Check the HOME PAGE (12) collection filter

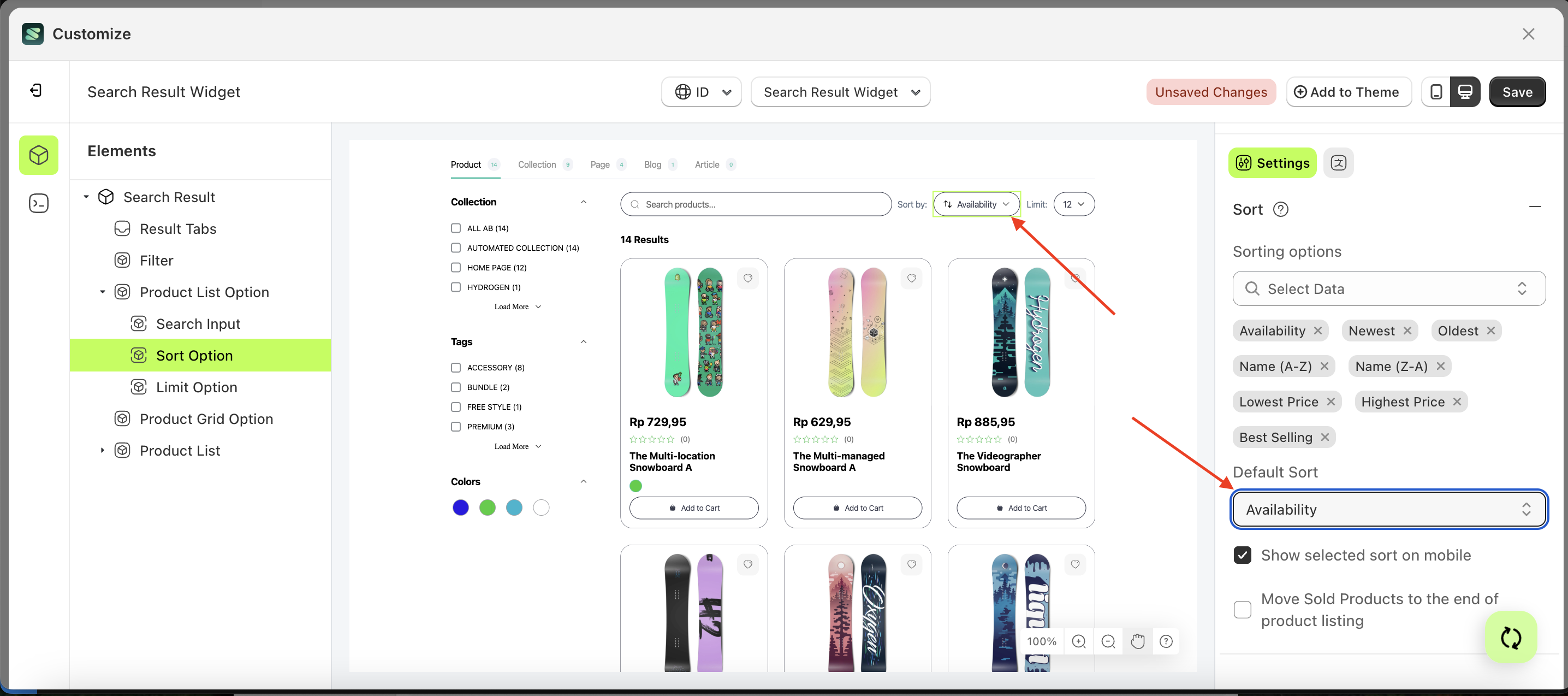tap(456, 267)
